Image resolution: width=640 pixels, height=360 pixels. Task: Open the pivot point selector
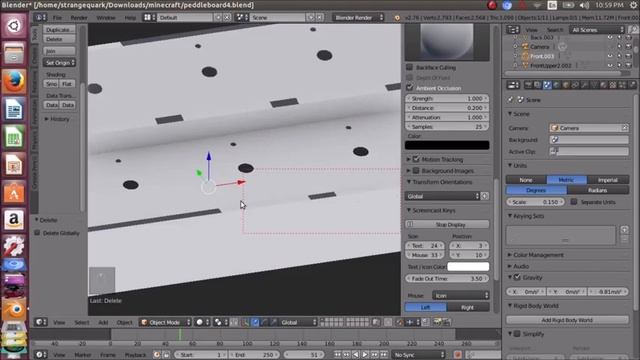(x=220, y=322)
